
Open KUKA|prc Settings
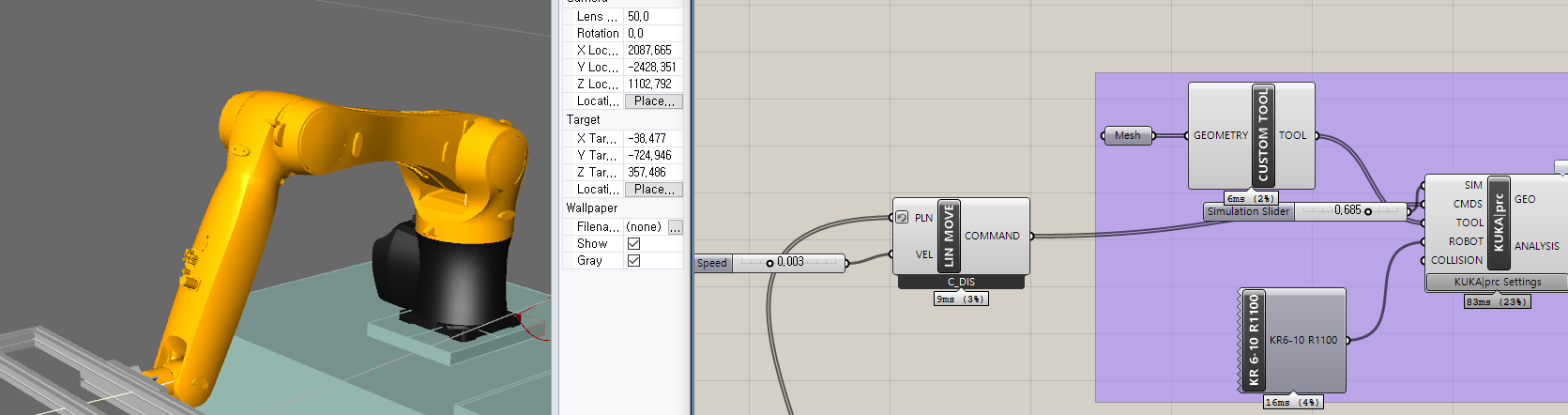pyautogui.click(x=1497, y=282)
